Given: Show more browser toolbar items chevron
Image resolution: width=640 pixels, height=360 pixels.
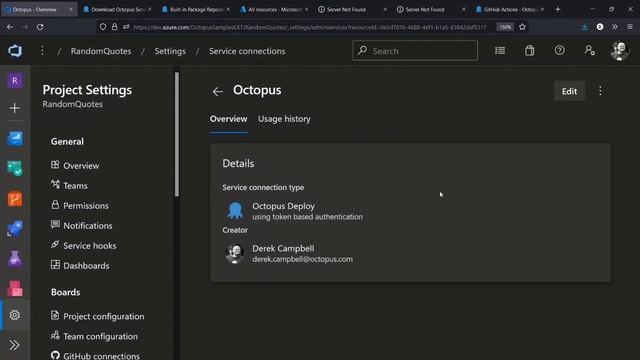Looking at the screenshot, I should point(615,27).
